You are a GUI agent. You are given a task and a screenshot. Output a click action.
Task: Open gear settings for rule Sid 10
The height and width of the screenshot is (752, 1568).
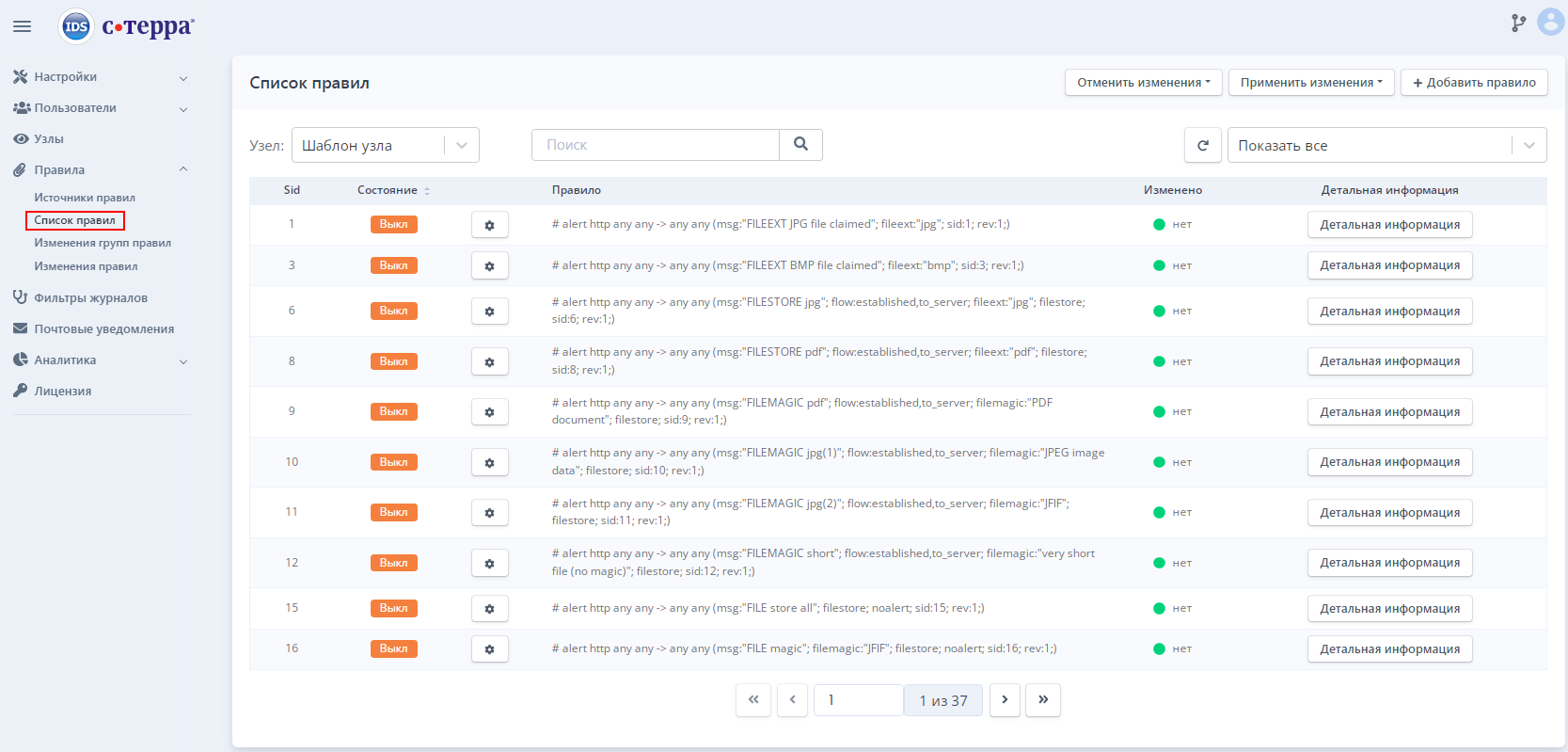(489, 463)
